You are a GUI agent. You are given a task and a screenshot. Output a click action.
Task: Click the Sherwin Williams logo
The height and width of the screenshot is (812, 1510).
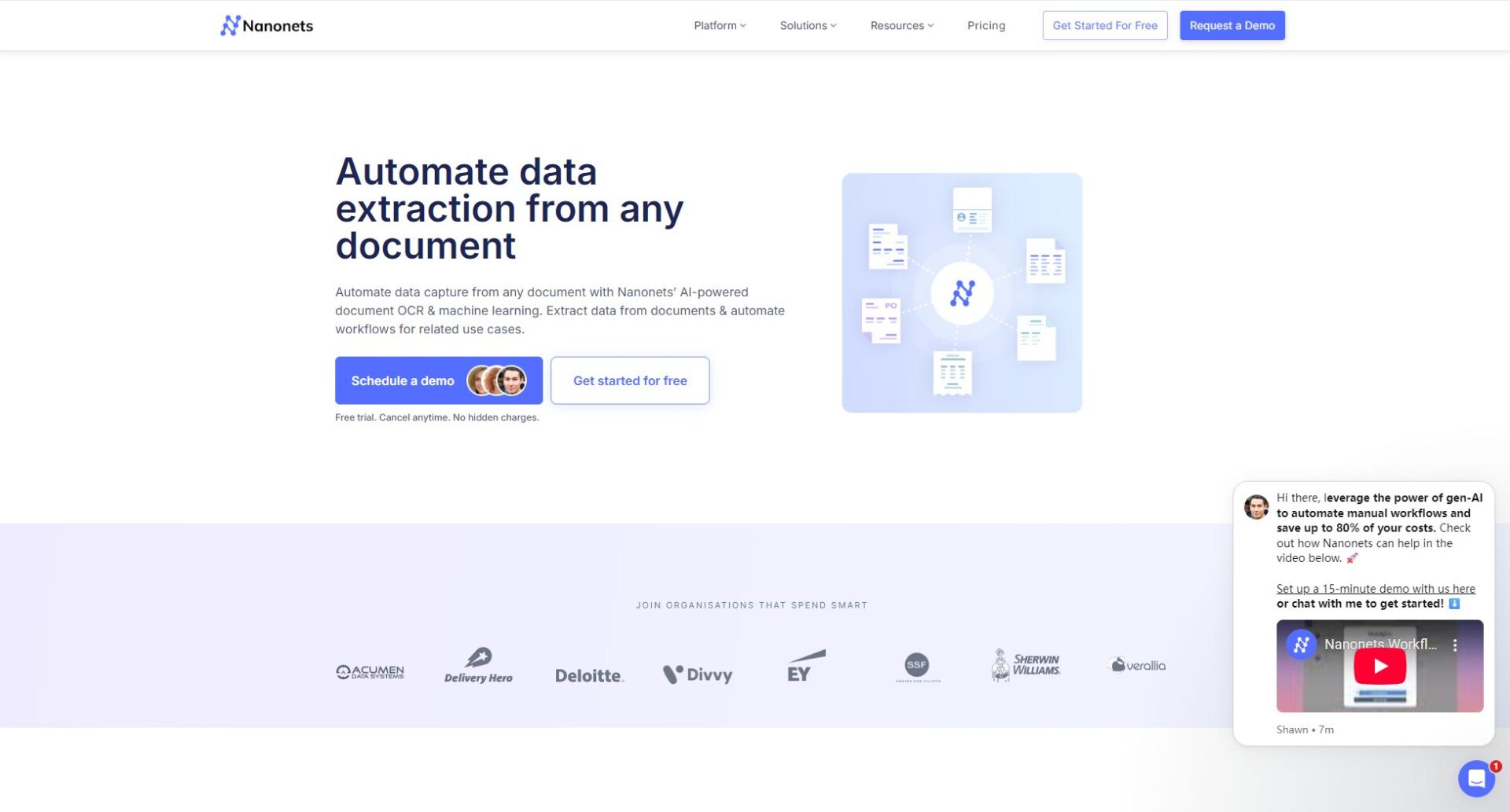click(1026, 665)
